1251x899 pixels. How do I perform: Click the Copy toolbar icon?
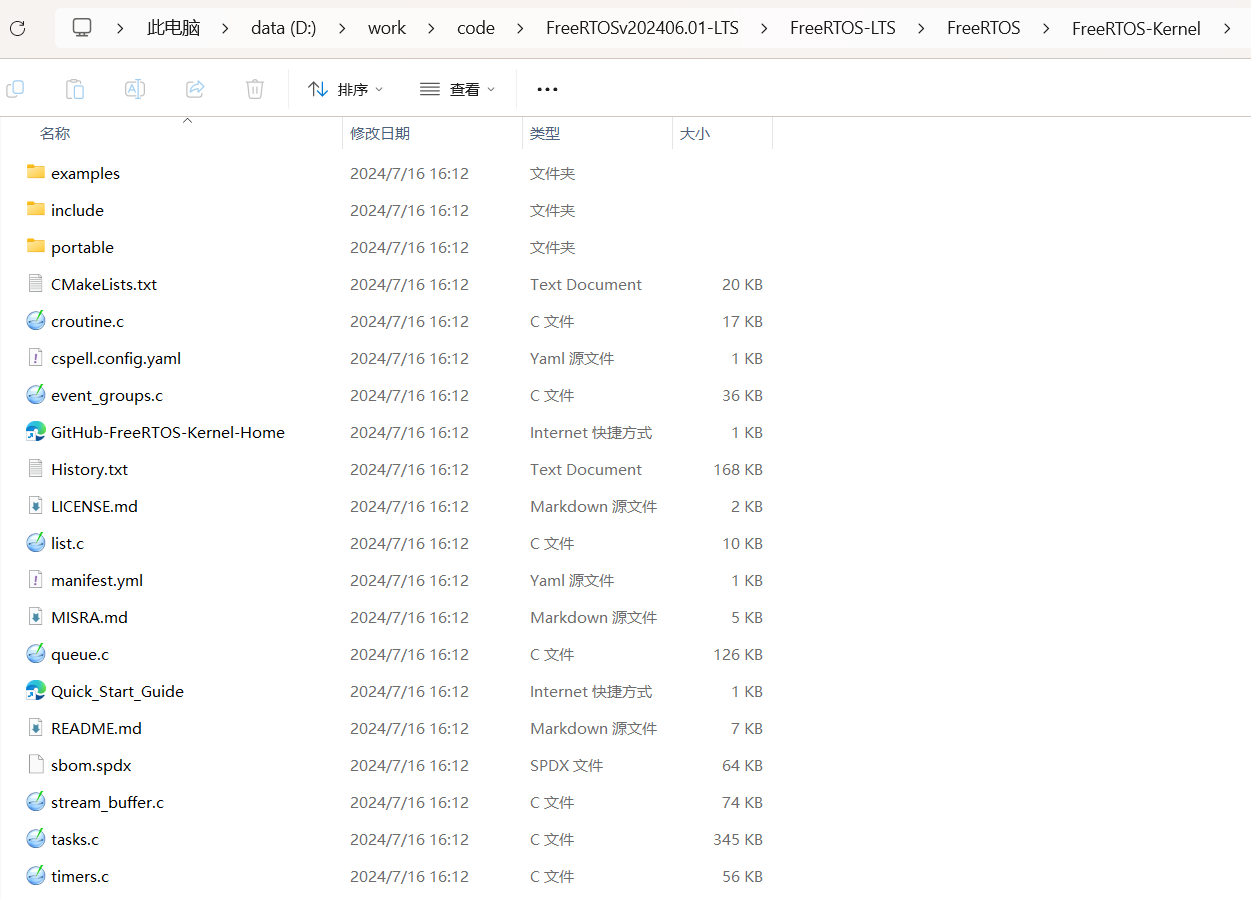pos(15,89)
